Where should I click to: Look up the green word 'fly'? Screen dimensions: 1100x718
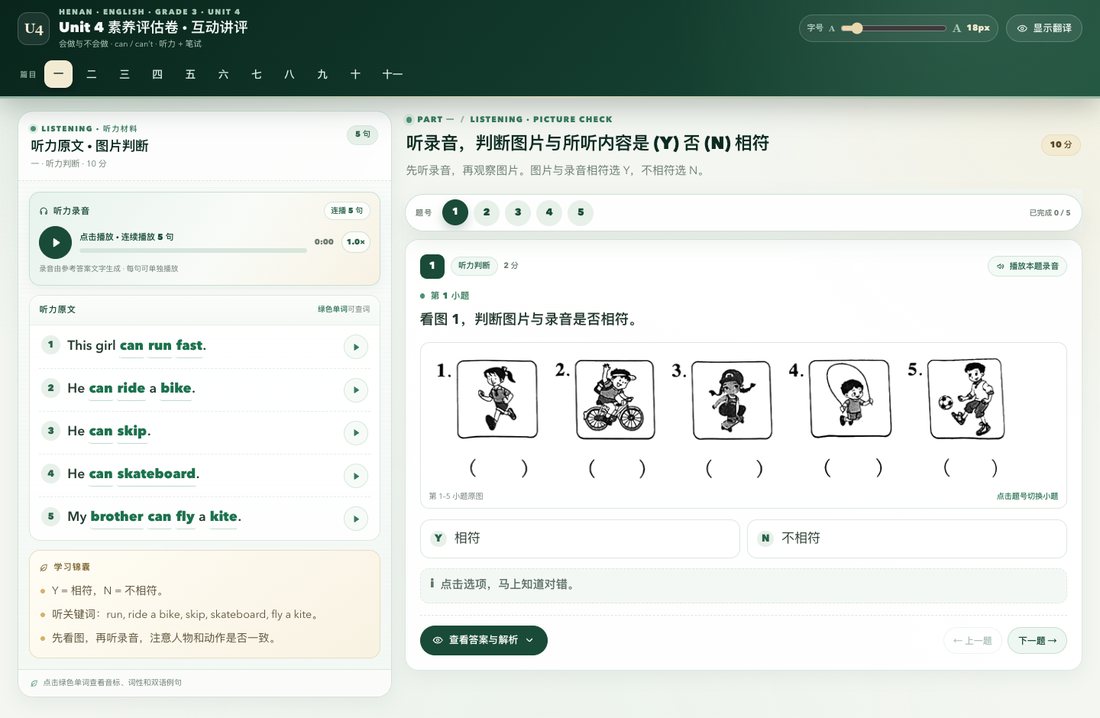tap(185, 517)
